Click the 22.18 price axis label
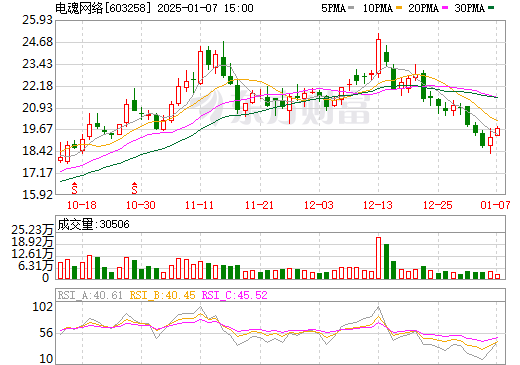The width and height of the screenshot is (520, 365). point(37,86)
